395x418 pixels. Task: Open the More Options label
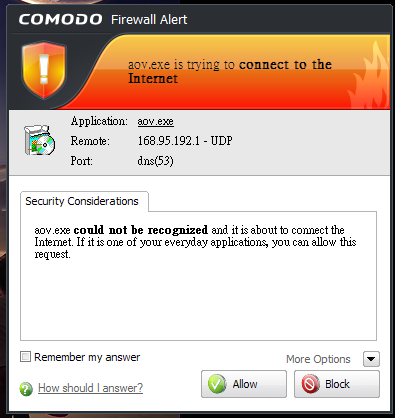click(318, 359)
